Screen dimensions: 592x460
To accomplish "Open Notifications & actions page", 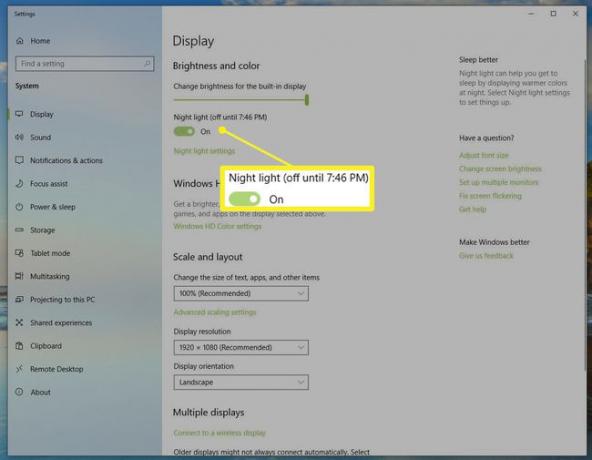I will point(66,161).
